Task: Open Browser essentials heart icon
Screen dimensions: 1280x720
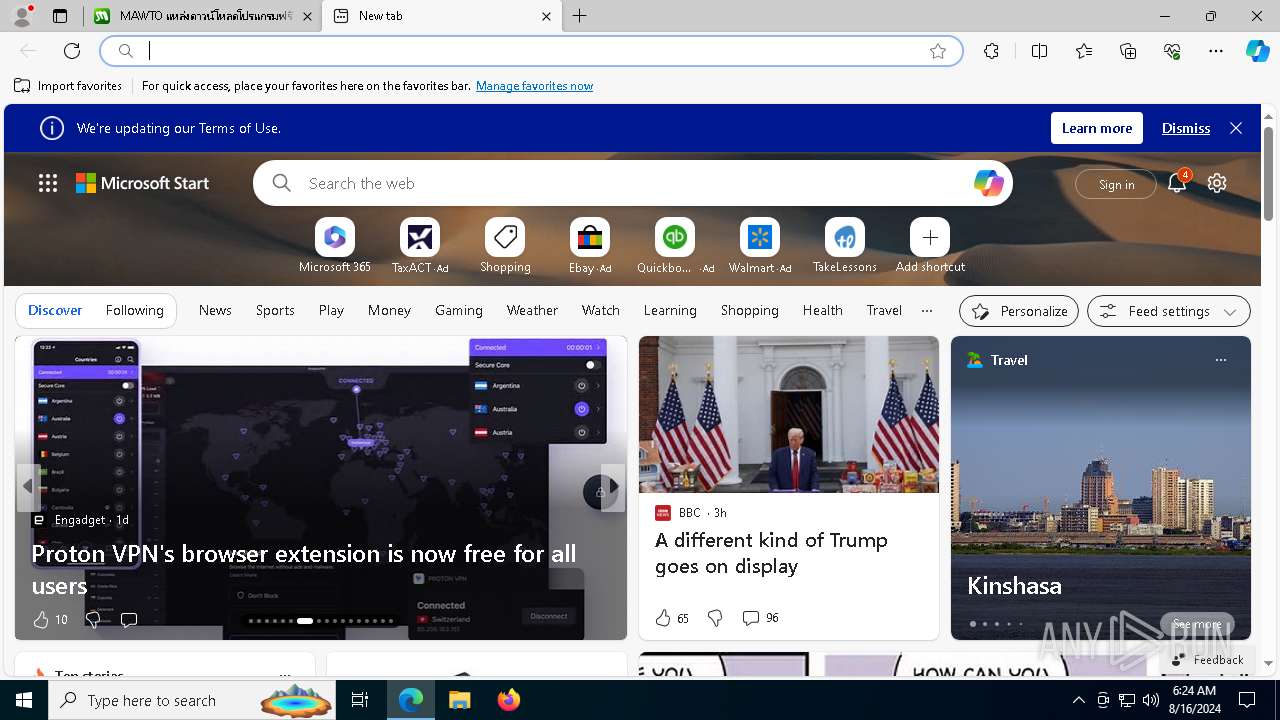Action: 1172,51
